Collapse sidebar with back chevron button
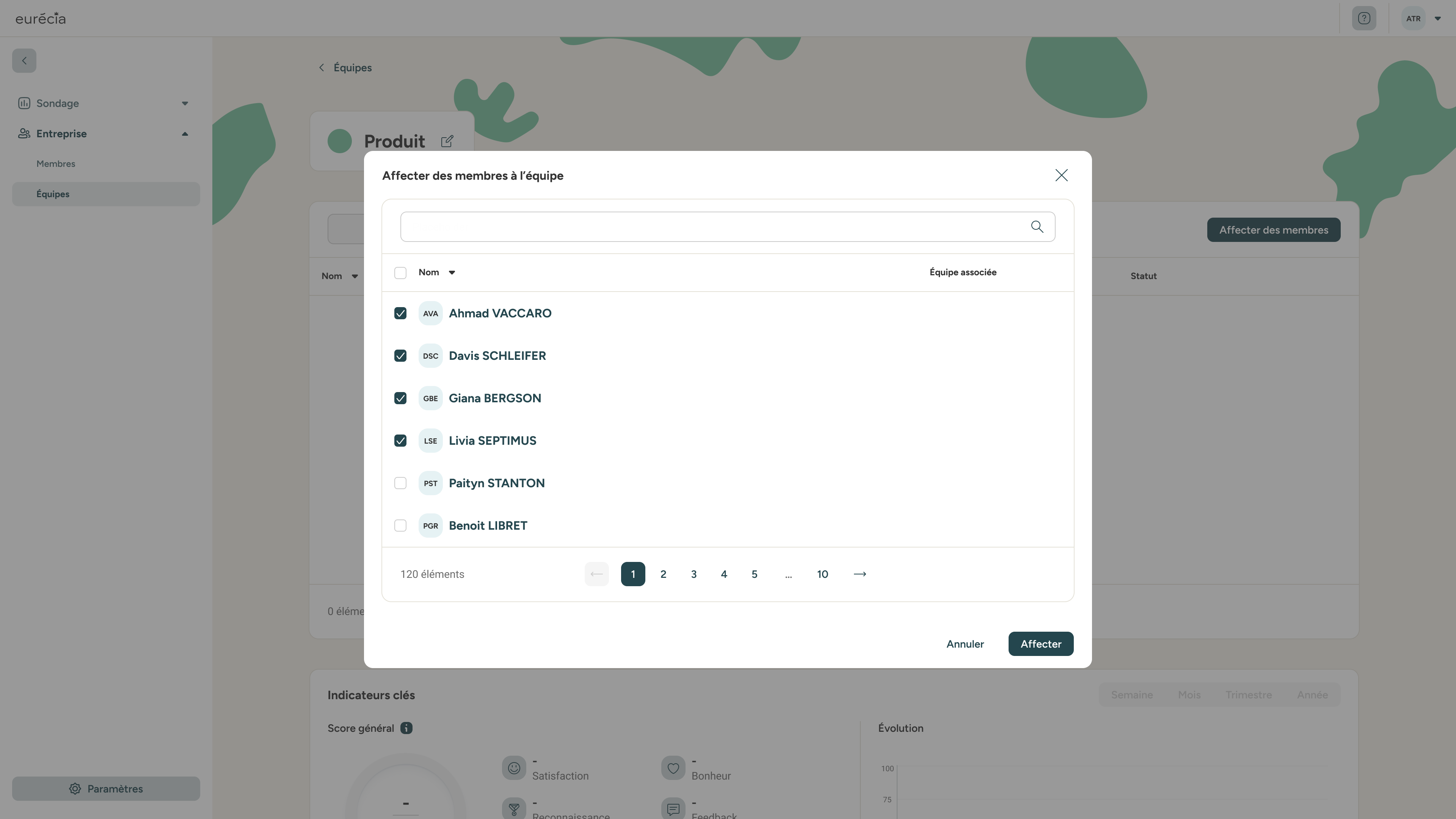Screen dimensions: 1456x819 pos(24,61)
